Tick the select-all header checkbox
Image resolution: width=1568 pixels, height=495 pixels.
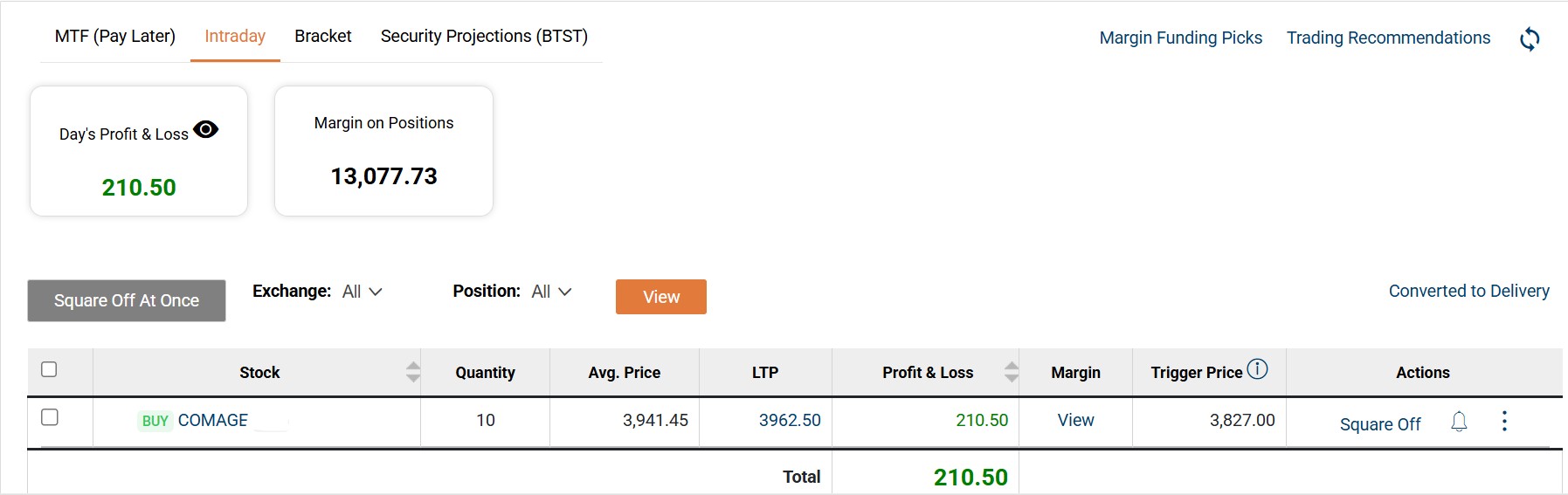click(x=50, y=369)
